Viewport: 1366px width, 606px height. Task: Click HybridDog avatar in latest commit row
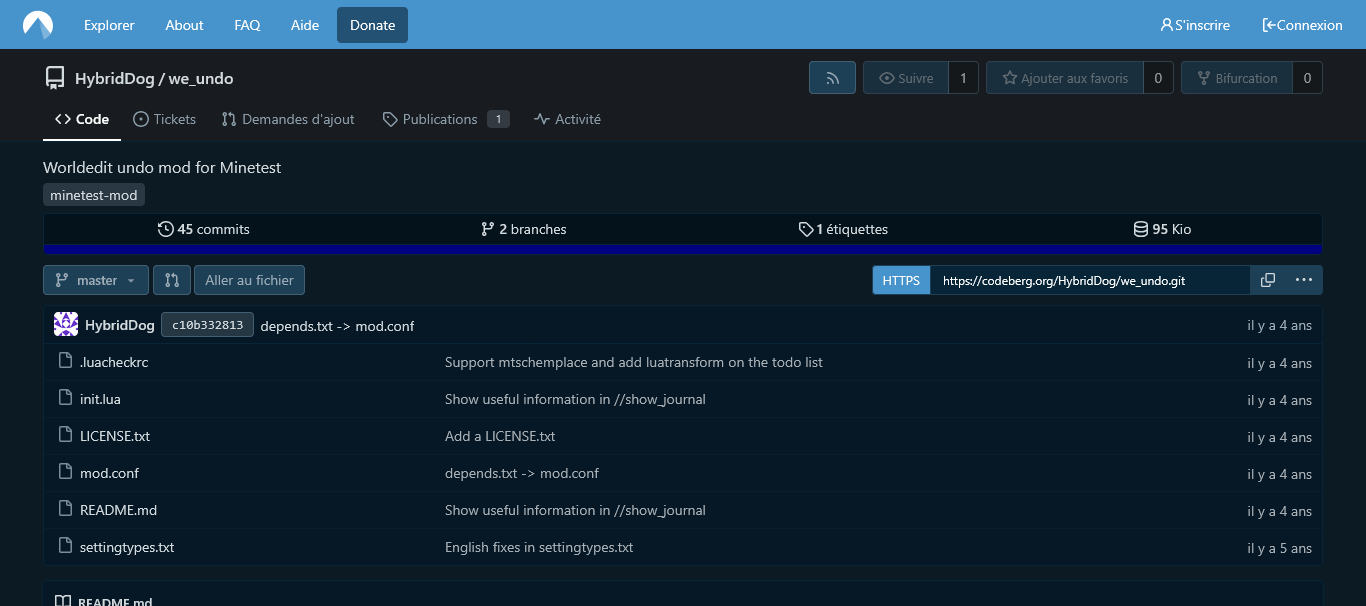point(66,325)
